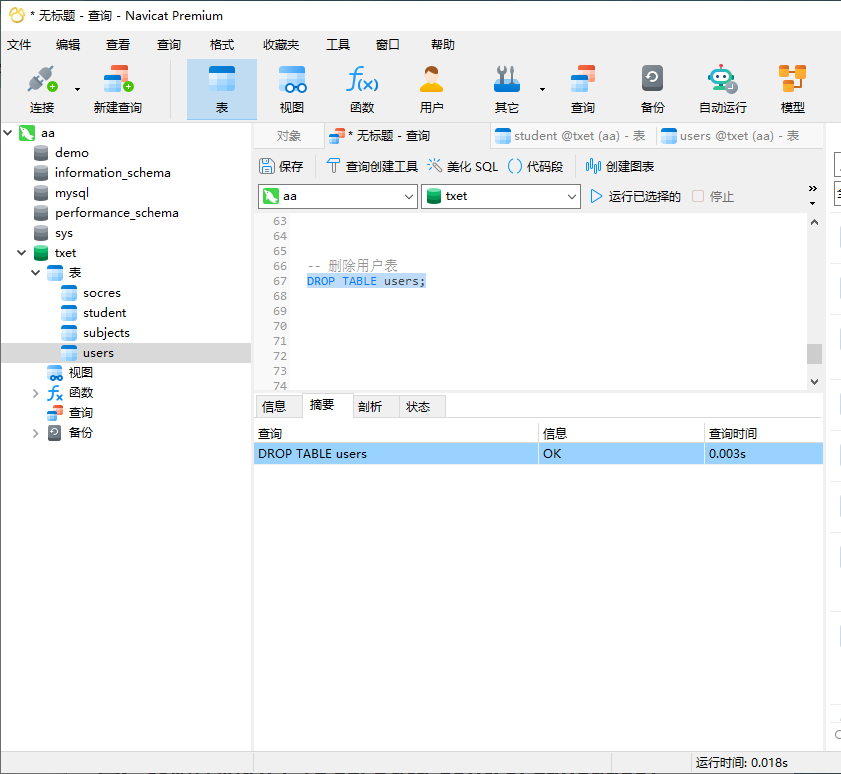Open the 查询 menu
The image size is (841, 774).
169,45
